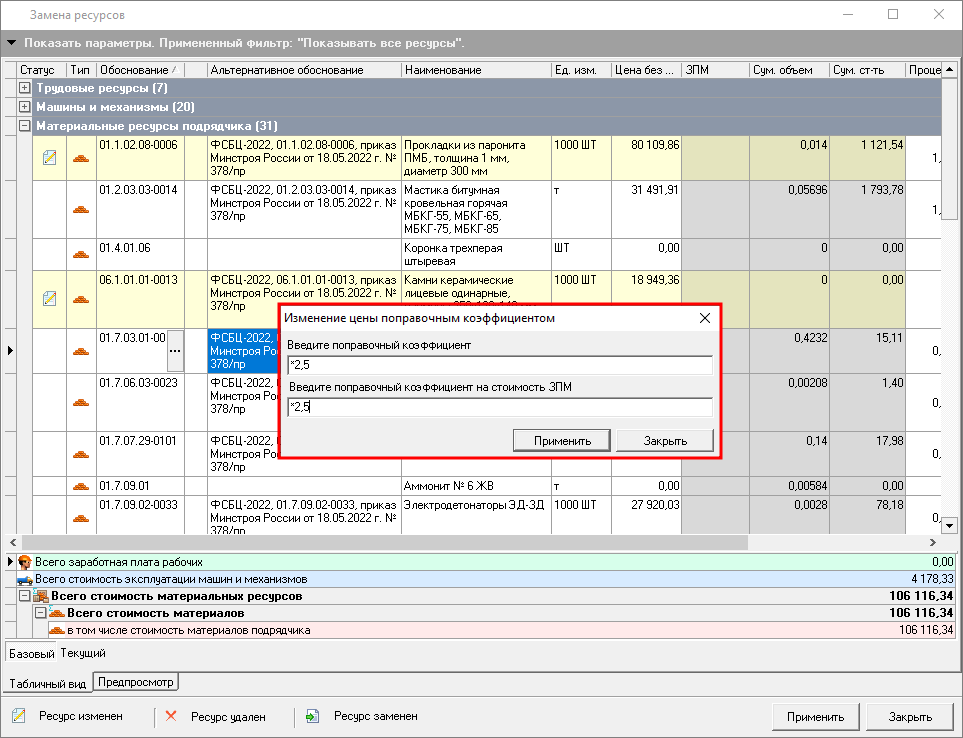The image size is (963, 738).
Task: Click material type icon for 06.1.01.01-0013
Action: pyautogui.click(x=81, y=300)
